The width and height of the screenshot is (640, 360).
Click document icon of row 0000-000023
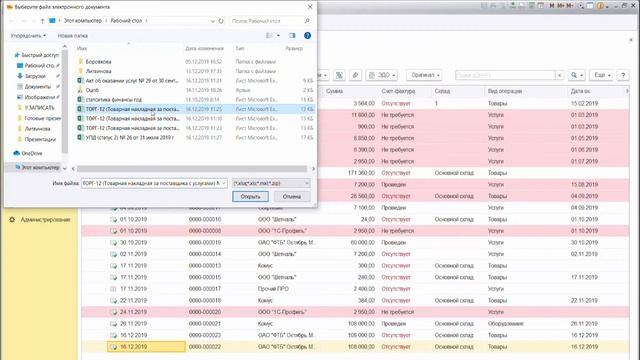pos(114,335)
